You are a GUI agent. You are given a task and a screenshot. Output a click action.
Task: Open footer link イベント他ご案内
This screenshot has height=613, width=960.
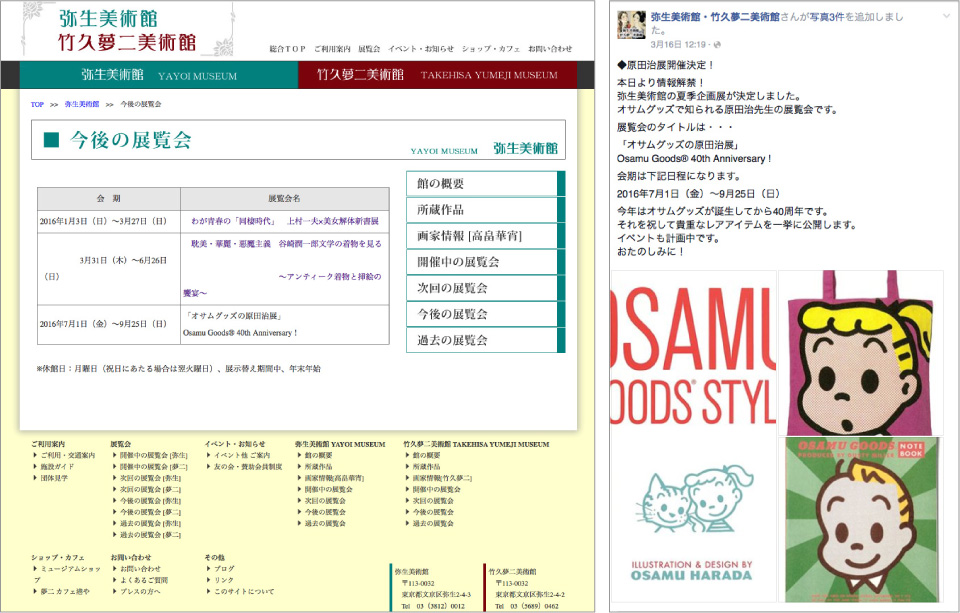tap(242, 456)
